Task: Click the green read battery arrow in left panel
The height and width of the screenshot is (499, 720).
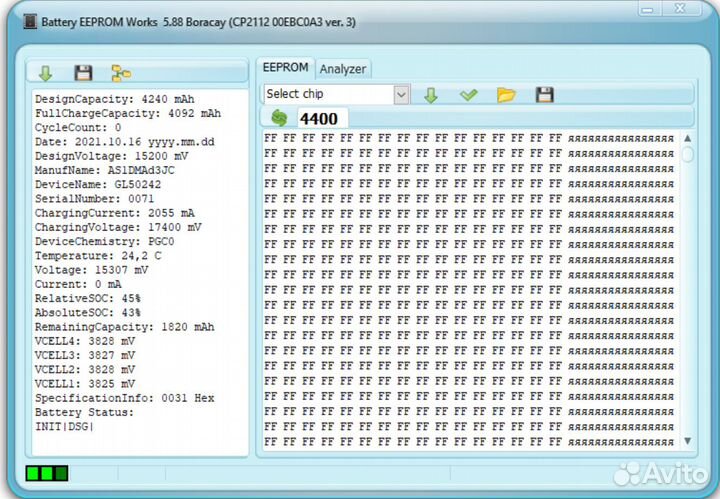Action: pyautogui.click(x=45, y=73)
